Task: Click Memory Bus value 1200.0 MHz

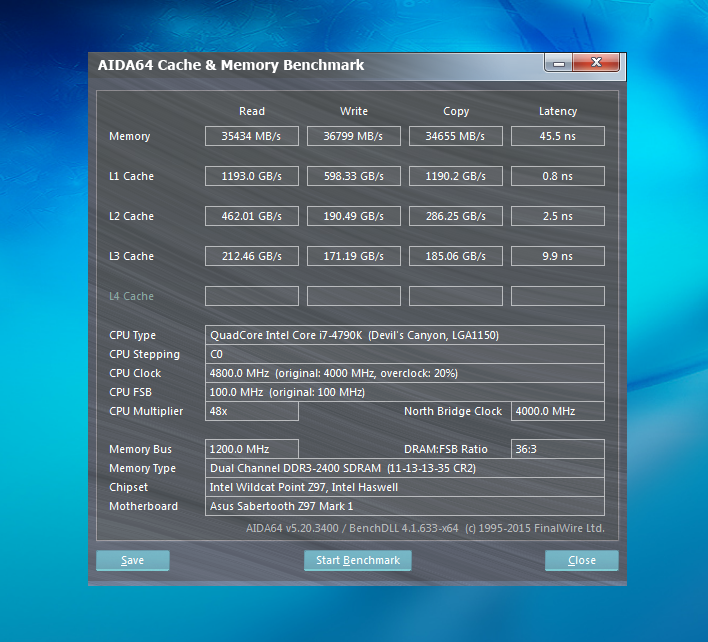Action: coord(252,449)
